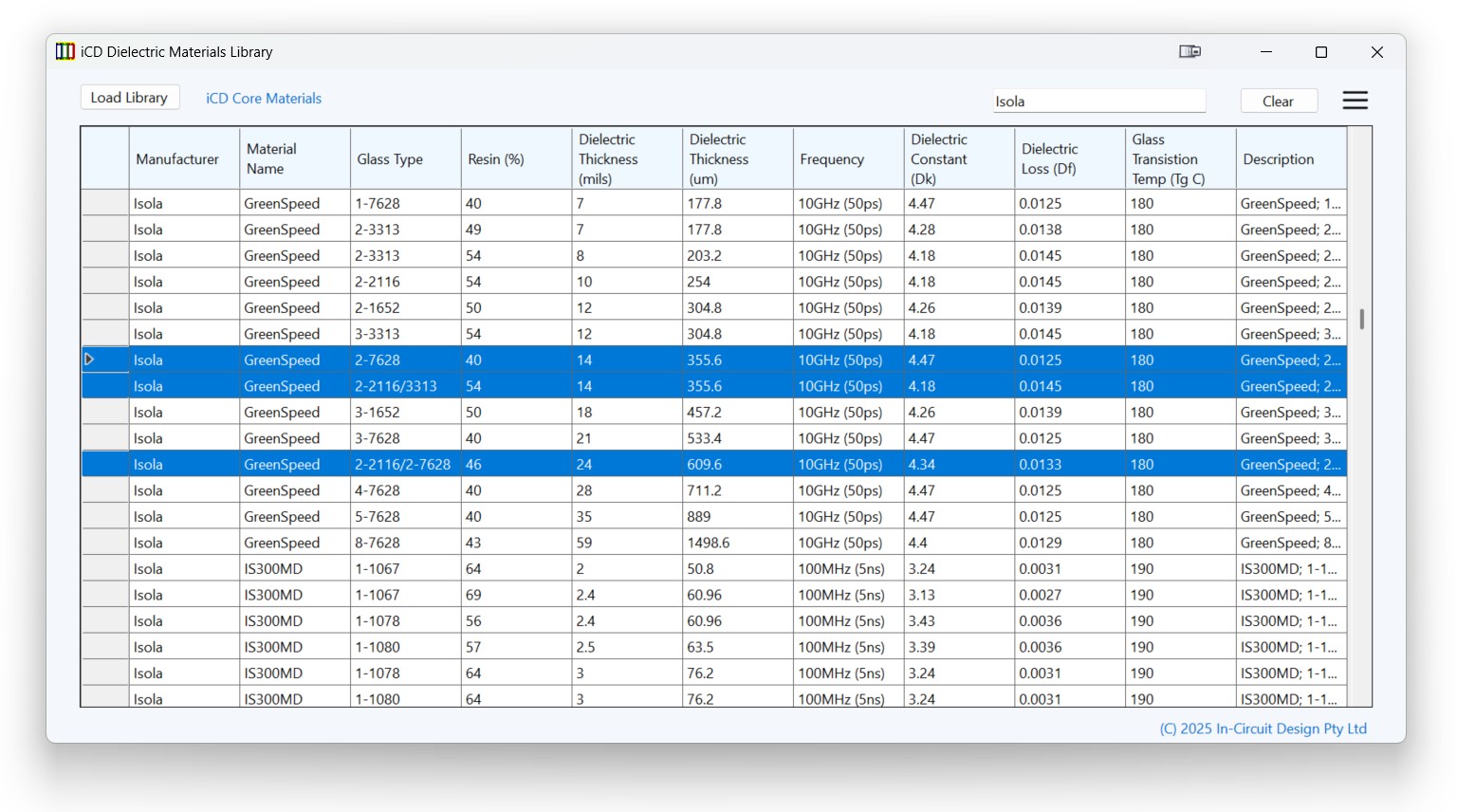
Task: Click glass type cell 3-7628
Action: pyautogui.click(x=406, y=438)
